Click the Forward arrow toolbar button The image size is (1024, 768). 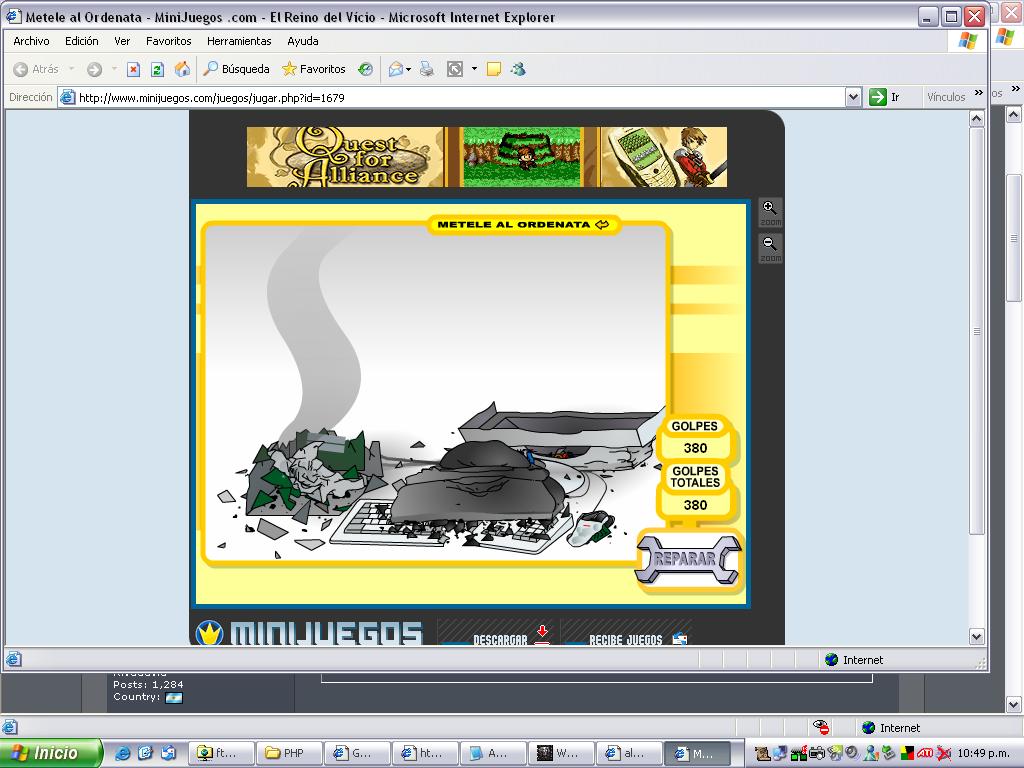pyautogui.click(x=95, y=69)
